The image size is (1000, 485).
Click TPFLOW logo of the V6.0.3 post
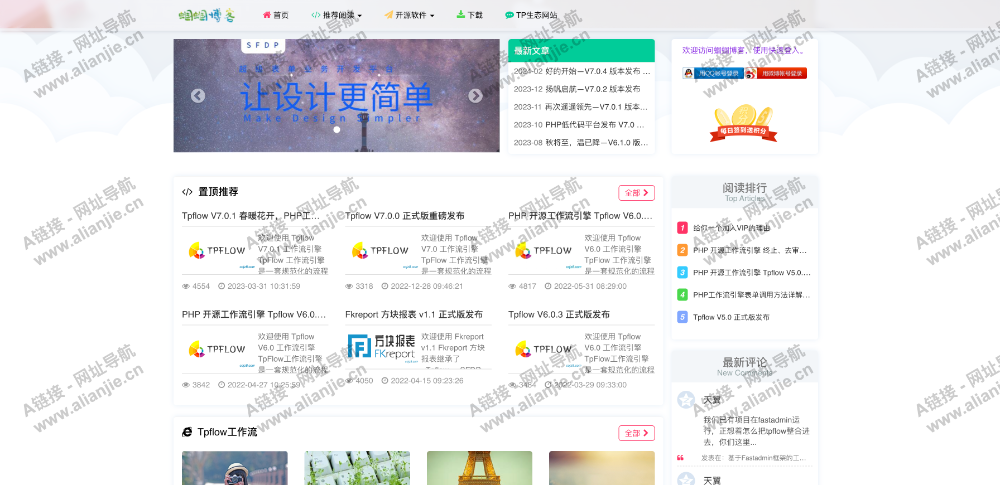tap(544, 350)
